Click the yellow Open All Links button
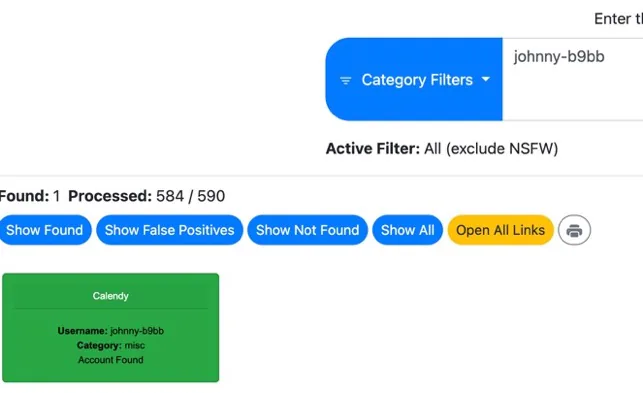The height and width of the screenshot is (393, 643). pos(501,230)
